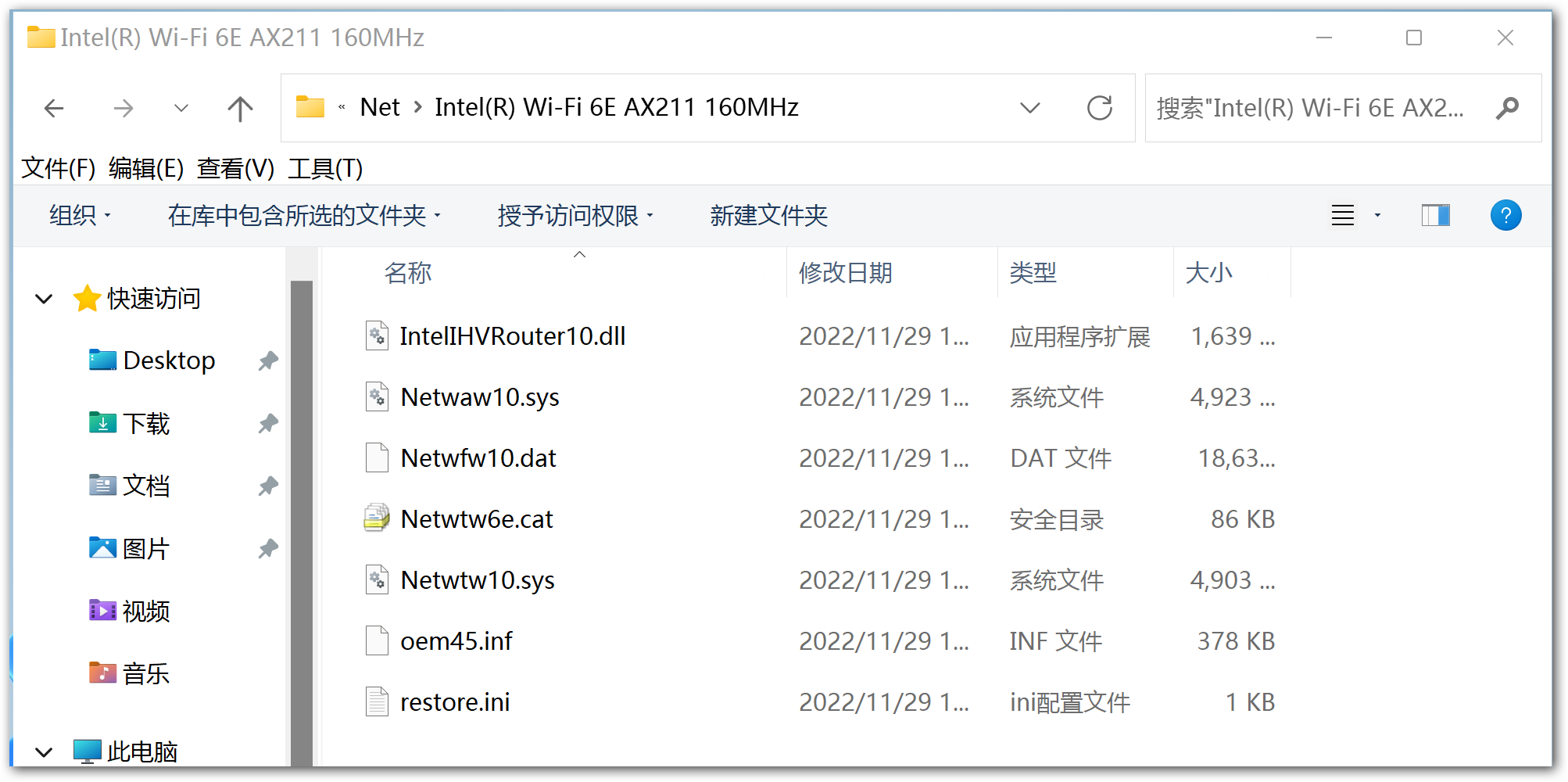Select the file name Netwfw10.dat
This screenshot has height=782, width=1568.
click(x=478, y=458)
